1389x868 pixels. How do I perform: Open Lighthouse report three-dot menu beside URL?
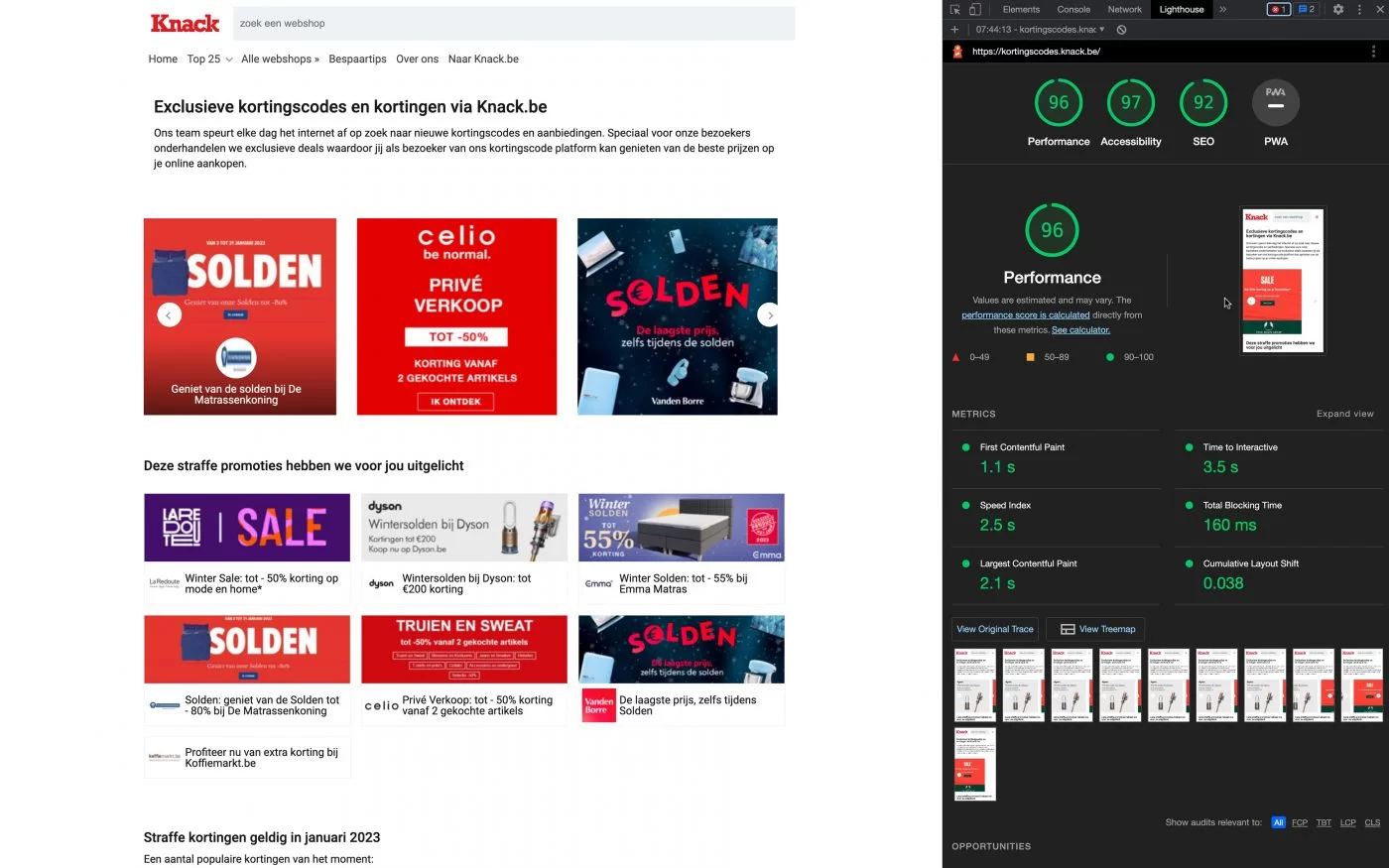tap(1373, 52)
